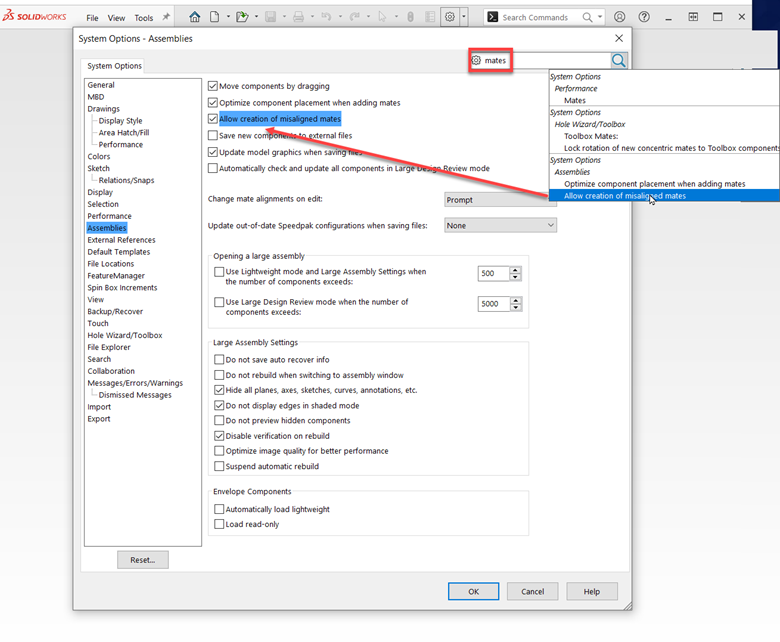
Task: Check Optimize image quality for better performance
Action: pyautogui.click(x=219, y=451)
